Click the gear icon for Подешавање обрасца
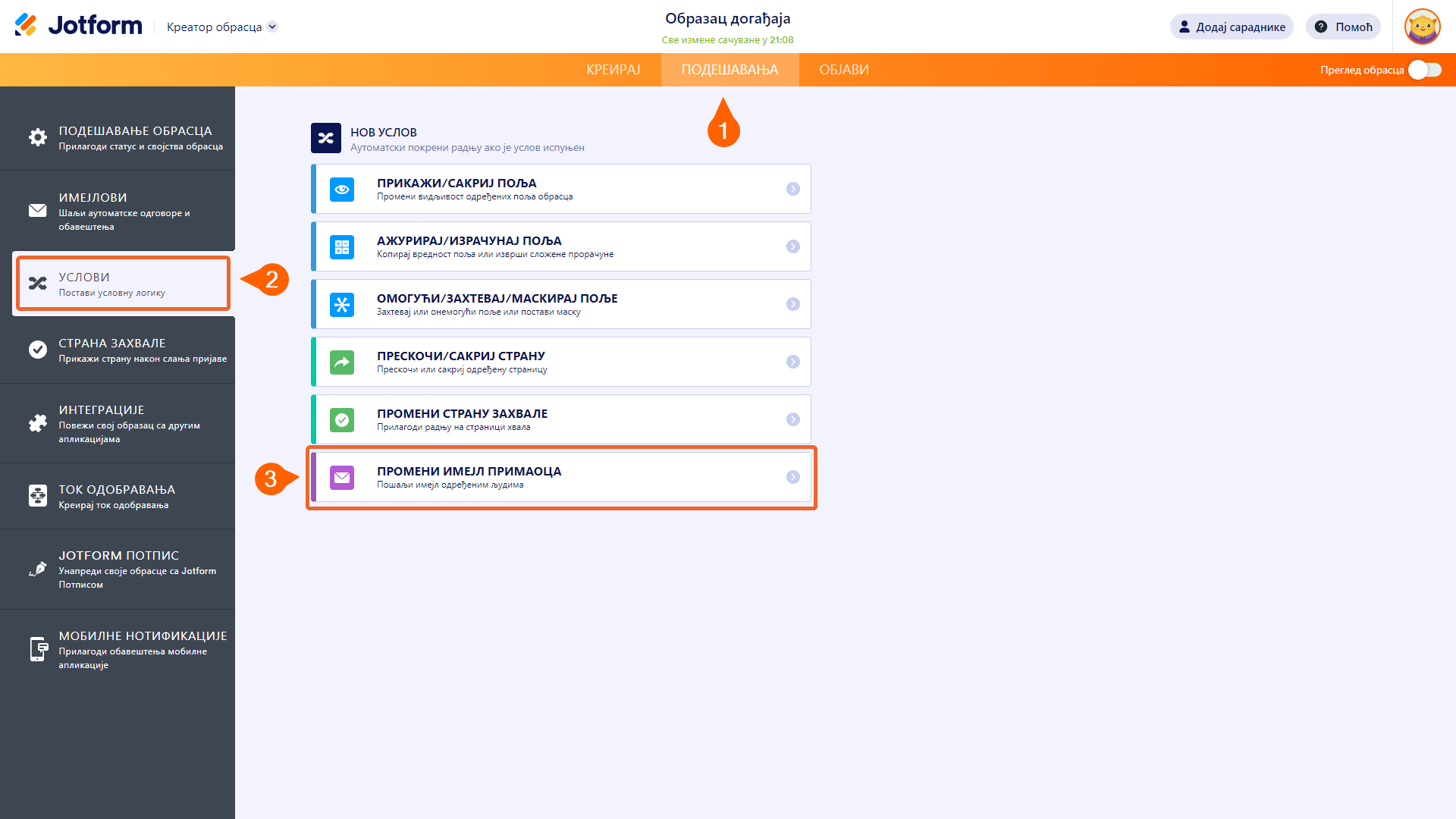Screen dimensions: 1456x819 [37, 137]
